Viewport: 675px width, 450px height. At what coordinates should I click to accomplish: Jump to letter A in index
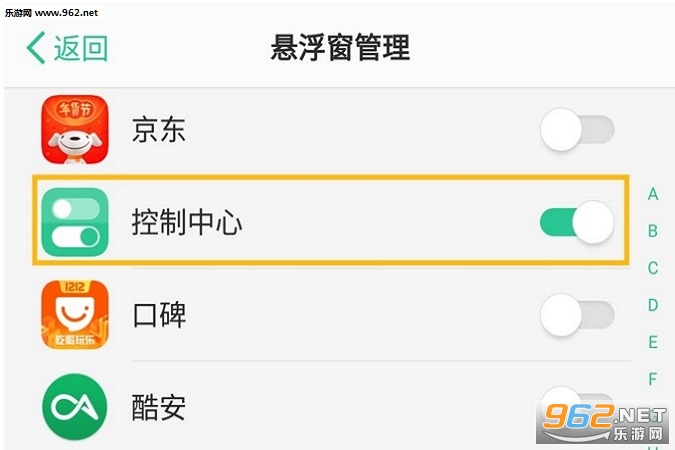(x=653, y=194)
